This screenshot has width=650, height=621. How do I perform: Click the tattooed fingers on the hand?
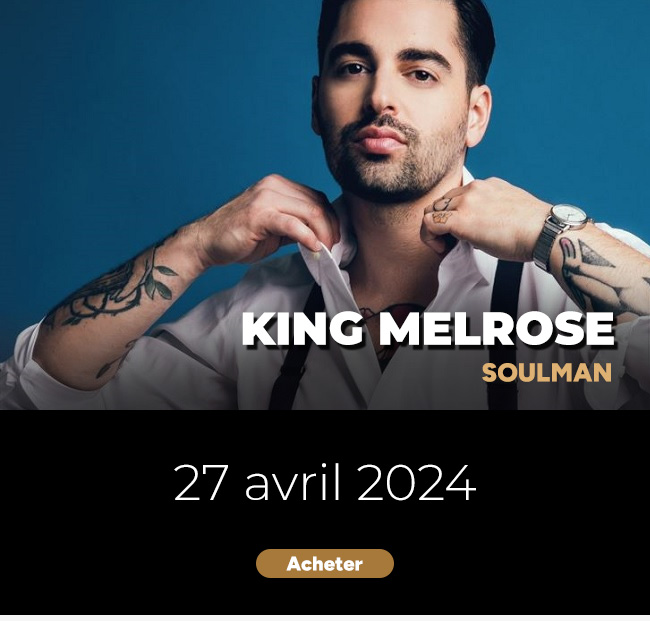(x=442, y=210)
